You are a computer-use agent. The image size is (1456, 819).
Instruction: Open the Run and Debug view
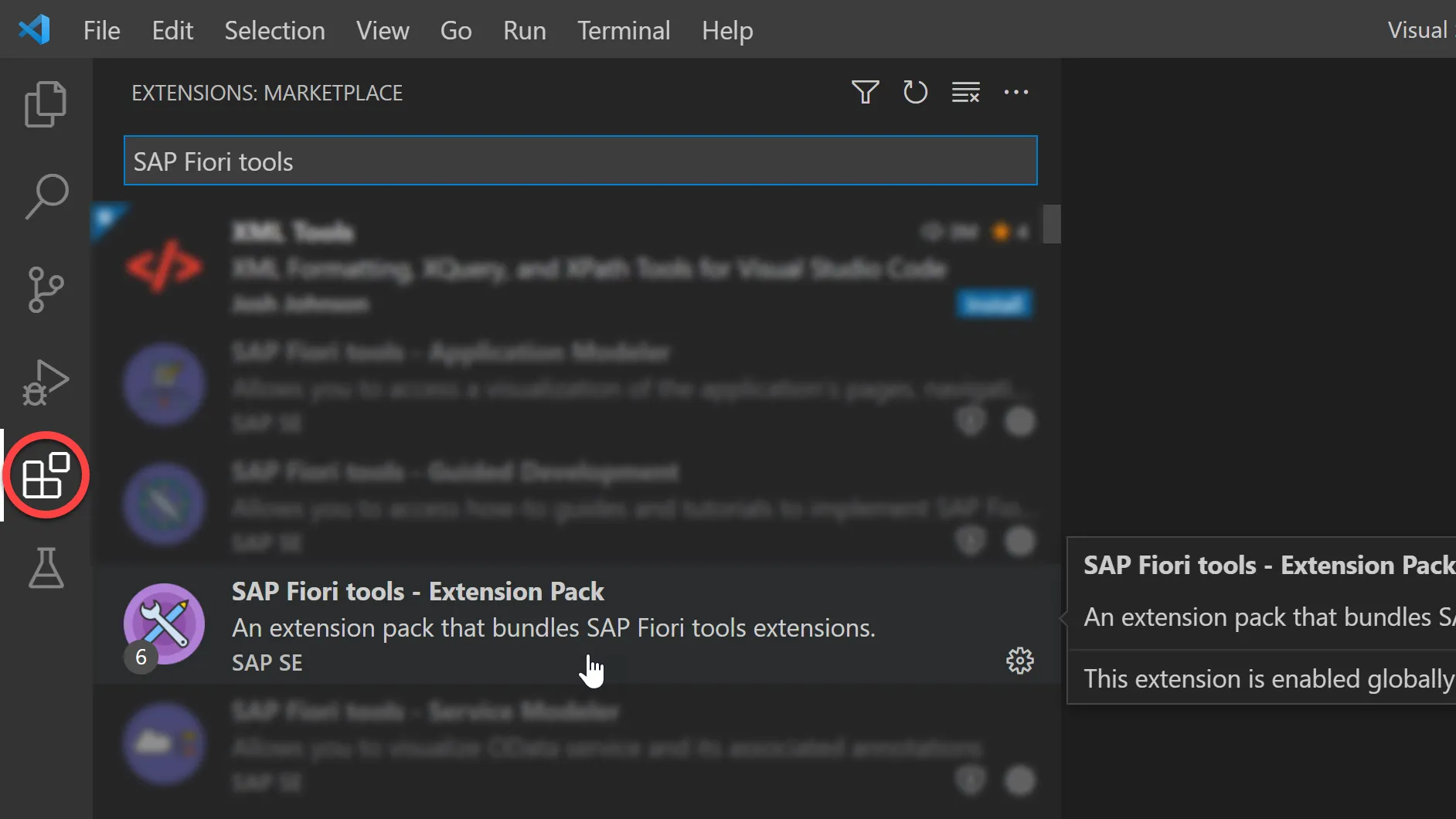[46, 382]
